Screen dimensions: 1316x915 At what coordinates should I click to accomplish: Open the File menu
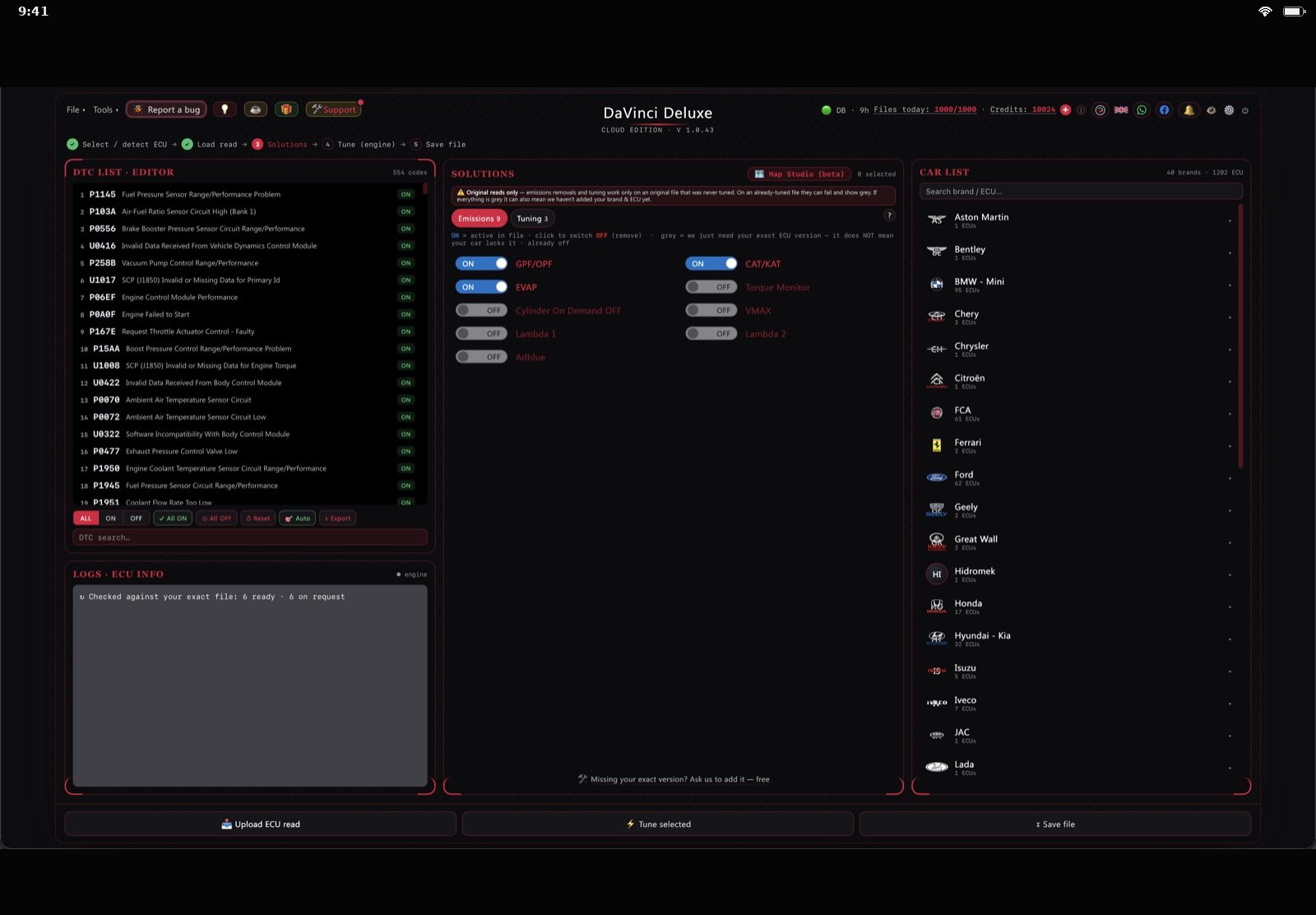76,109
